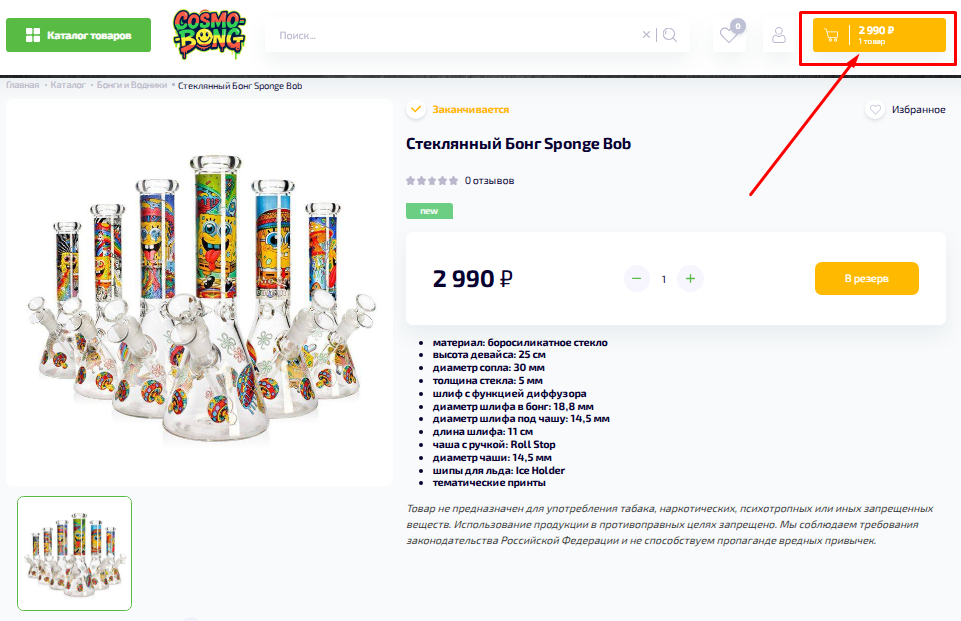Click the В резерв button

(867, 278)
